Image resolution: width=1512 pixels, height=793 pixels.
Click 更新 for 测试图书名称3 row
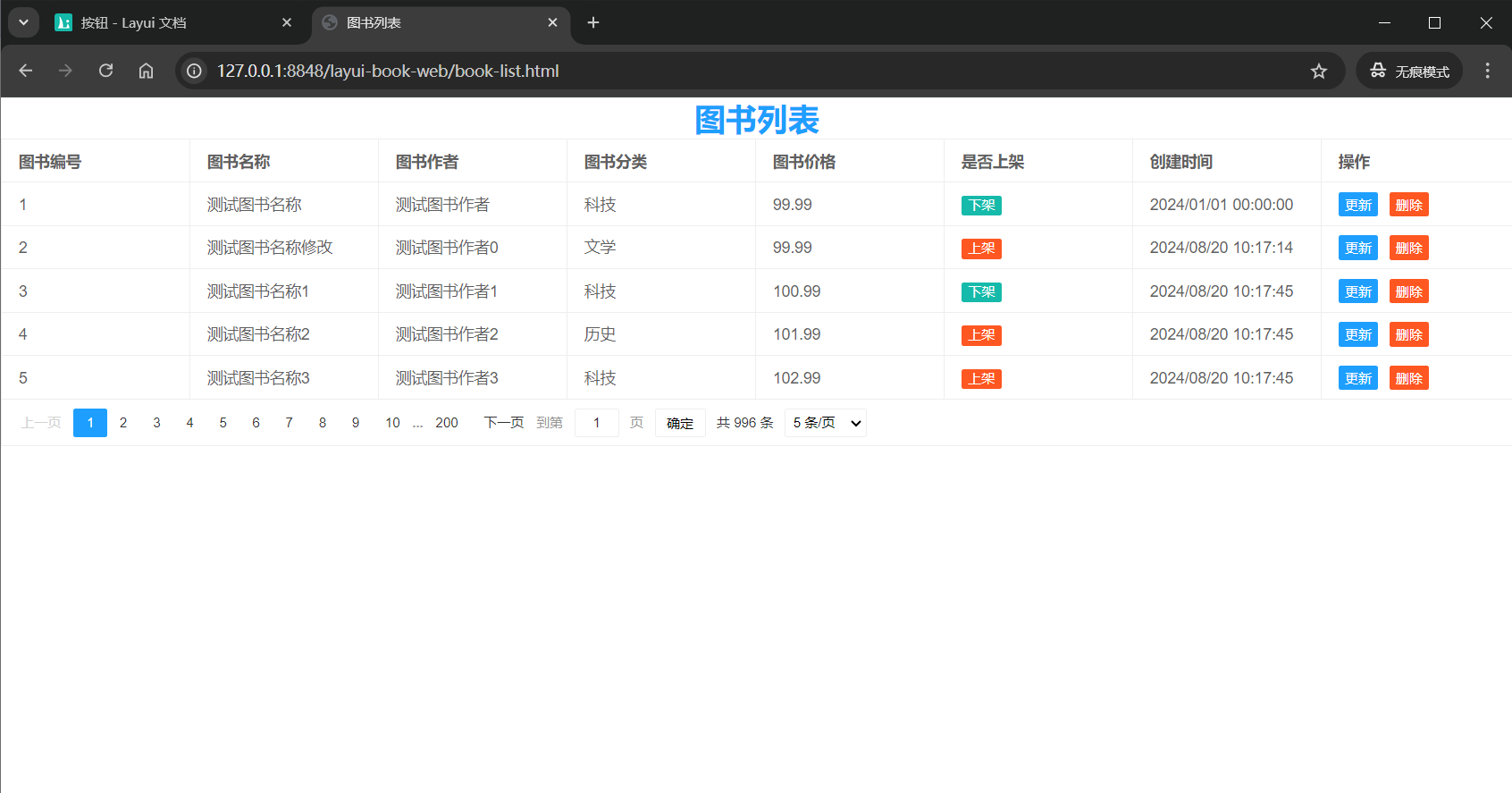[x=1358, y=378]
